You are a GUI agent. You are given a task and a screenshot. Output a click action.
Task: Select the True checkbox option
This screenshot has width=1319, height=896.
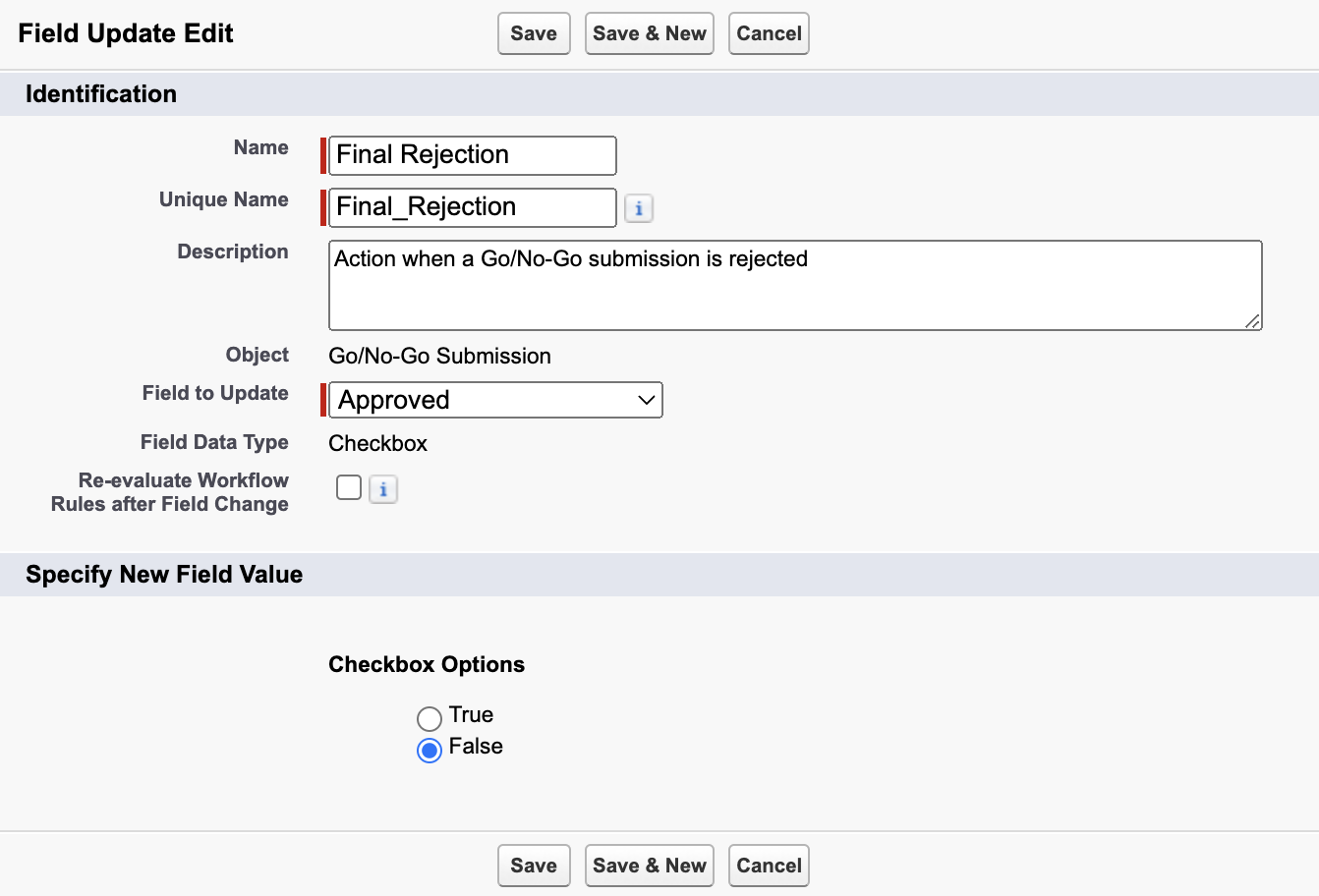pos(430,718)
